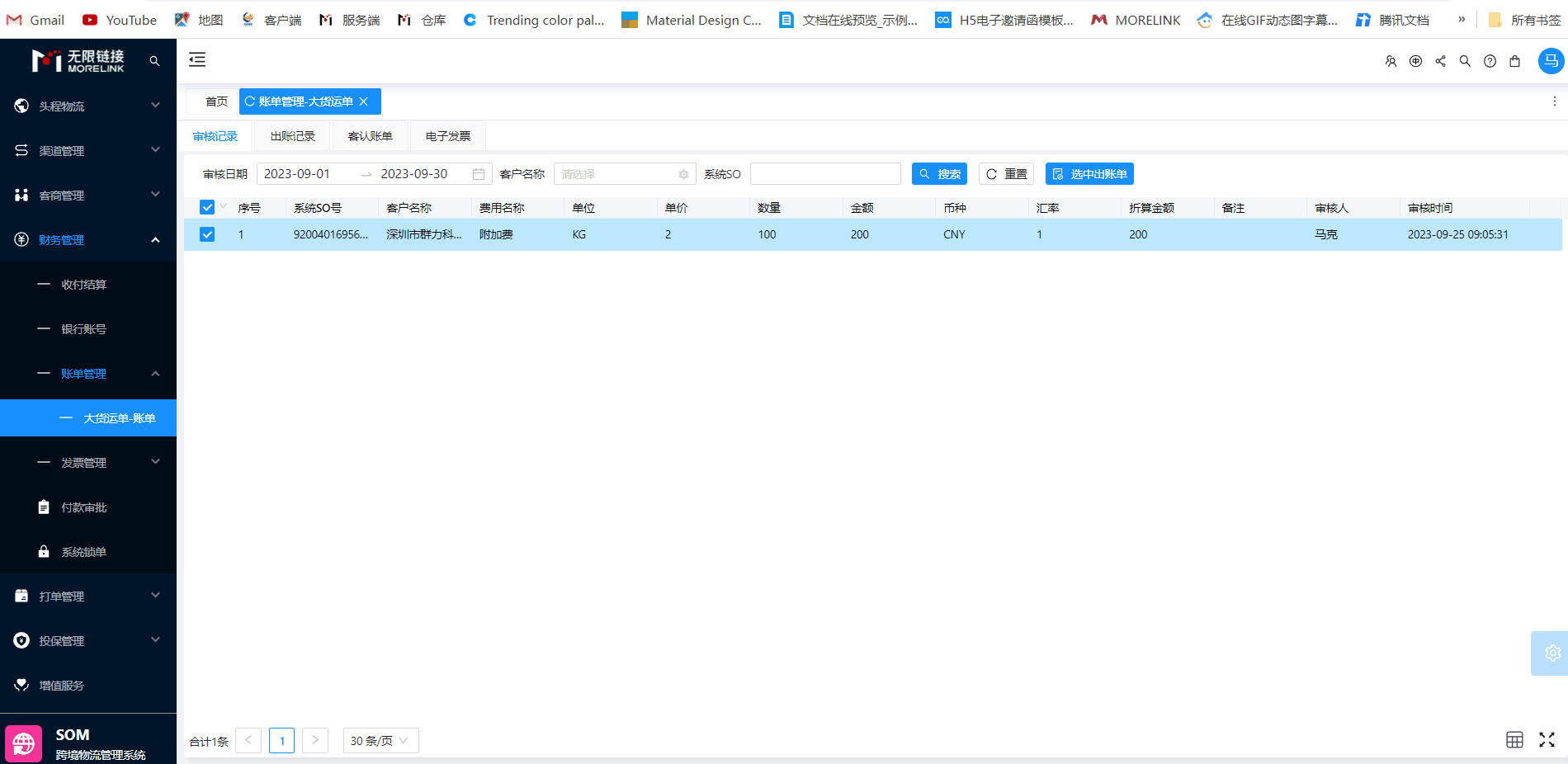Viewport: 1568px width, 764px height.
Task: Go to the 首页 tab
Action: coord(216,101)
